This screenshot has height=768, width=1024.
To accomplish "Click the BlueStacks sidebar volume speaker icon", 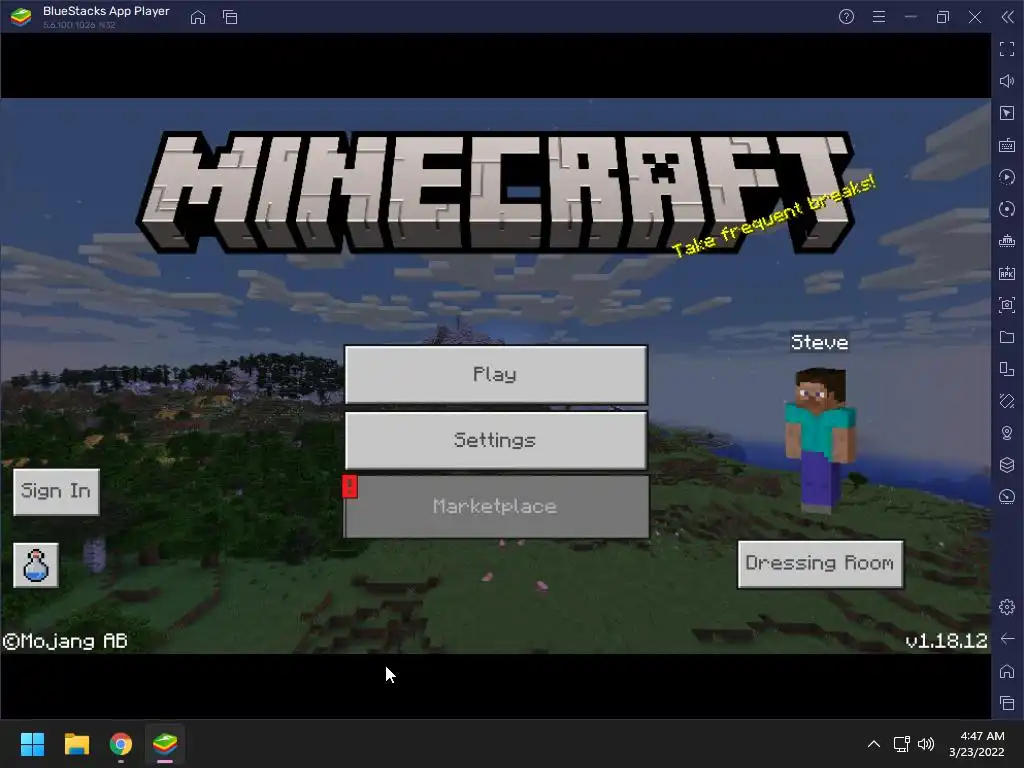I will tap(1006, 81).
